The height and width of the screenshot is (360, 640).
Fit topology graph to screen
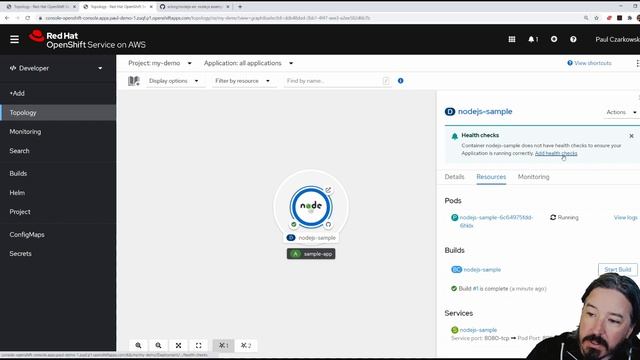coord(178,345)
